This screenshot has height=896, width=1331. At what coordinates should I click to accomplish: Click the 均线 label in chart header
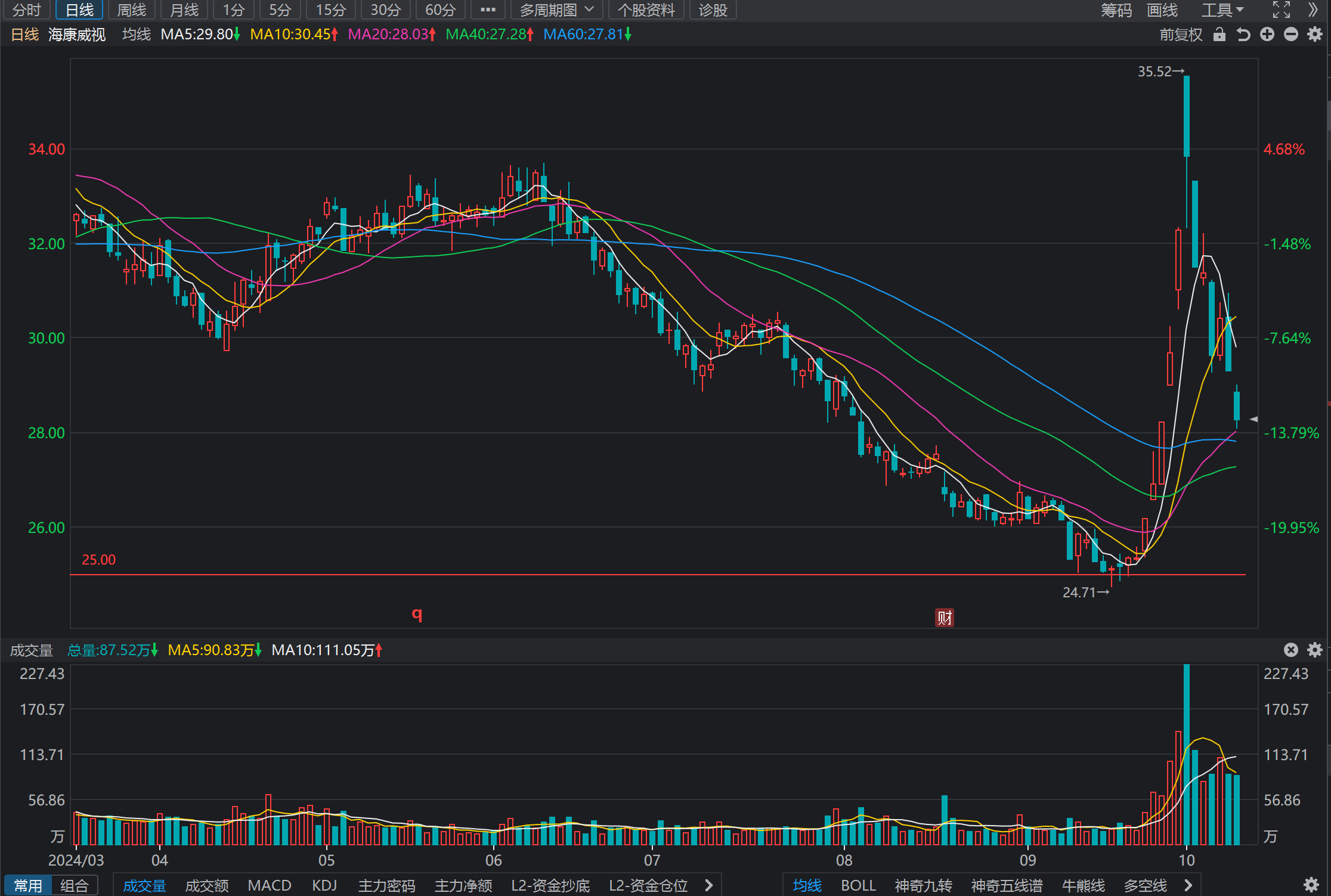pos(137,35)
